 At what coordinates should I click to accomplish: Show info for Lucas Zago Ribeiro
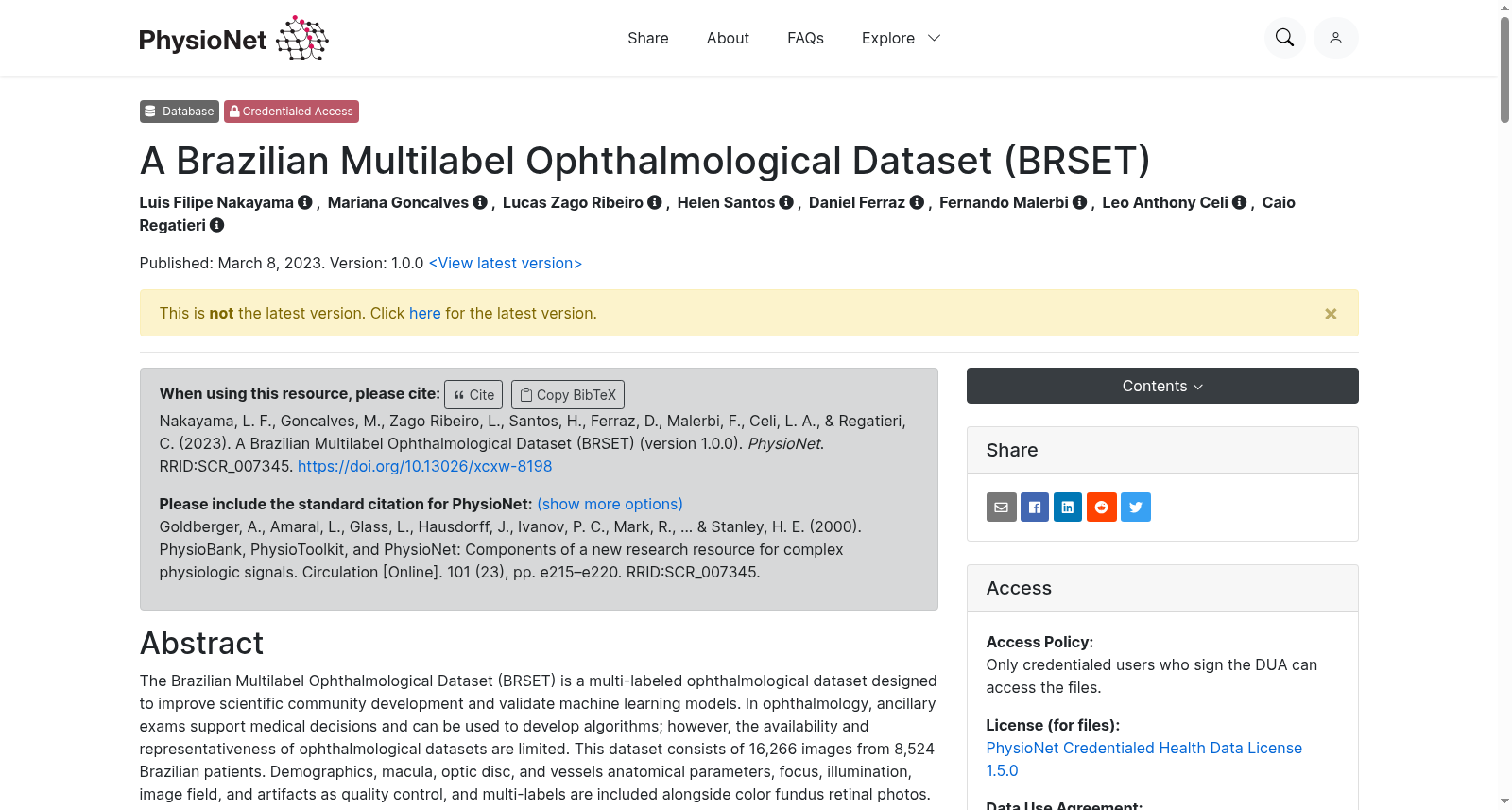(x=655, y=202)
